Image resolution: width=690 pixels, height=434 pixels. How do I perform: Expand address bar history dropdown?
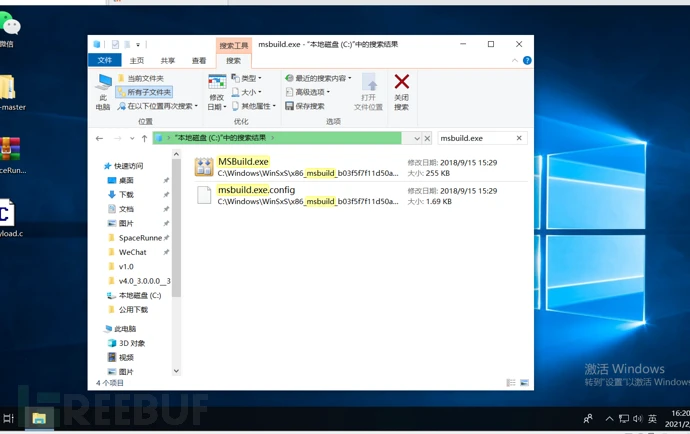coord(417,138)
